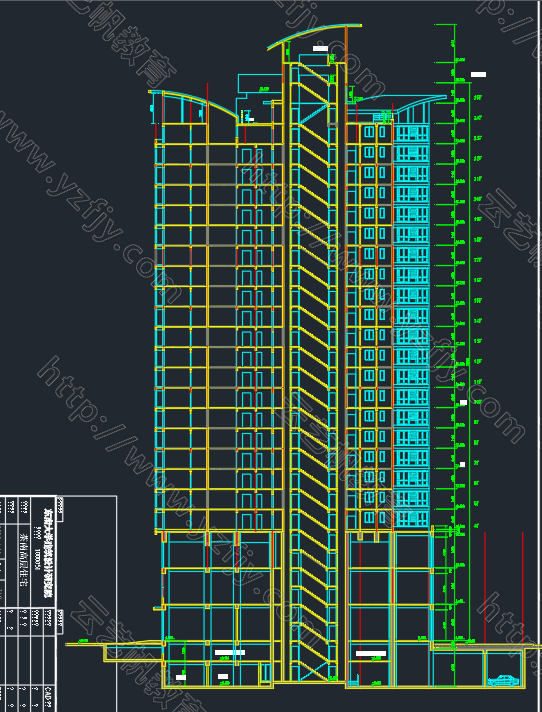Click the car symbol in the underground garage
Screen dimensions: 542x712
[503, 680]
